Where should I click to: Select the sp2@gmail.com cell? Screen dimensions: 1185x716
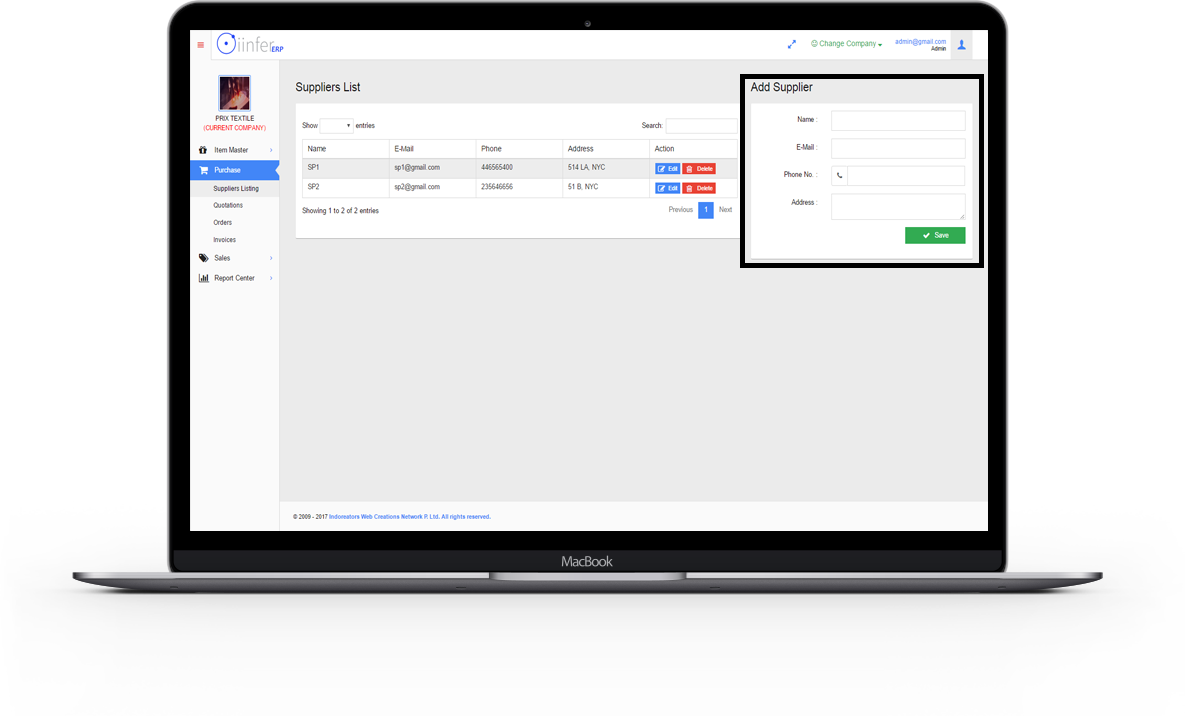click(x=432, y=188)
